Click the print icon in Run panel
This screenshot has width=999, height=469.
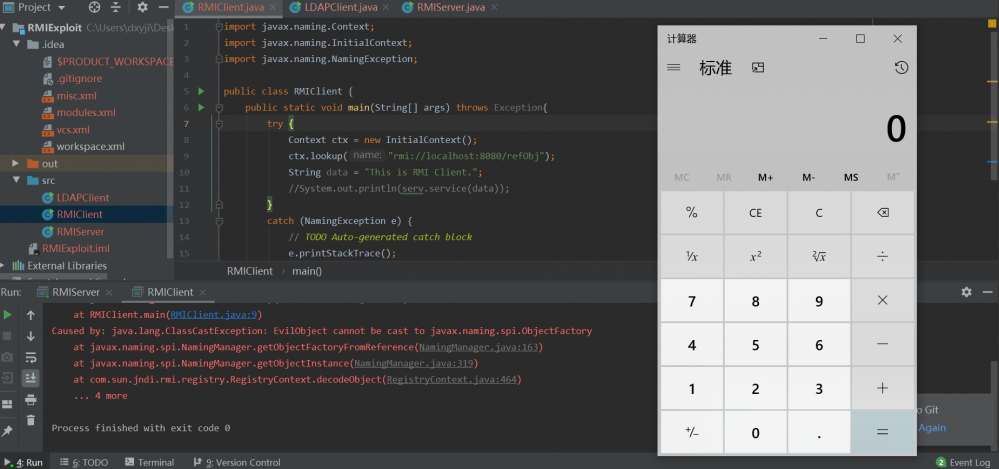31,398
